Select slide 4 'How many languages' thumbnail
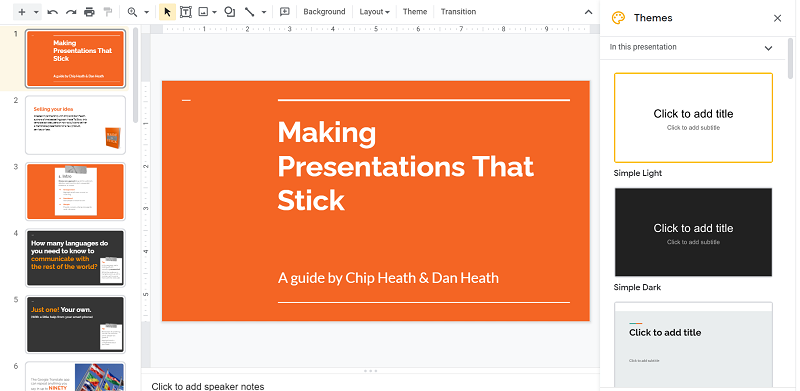 (76, 258)
